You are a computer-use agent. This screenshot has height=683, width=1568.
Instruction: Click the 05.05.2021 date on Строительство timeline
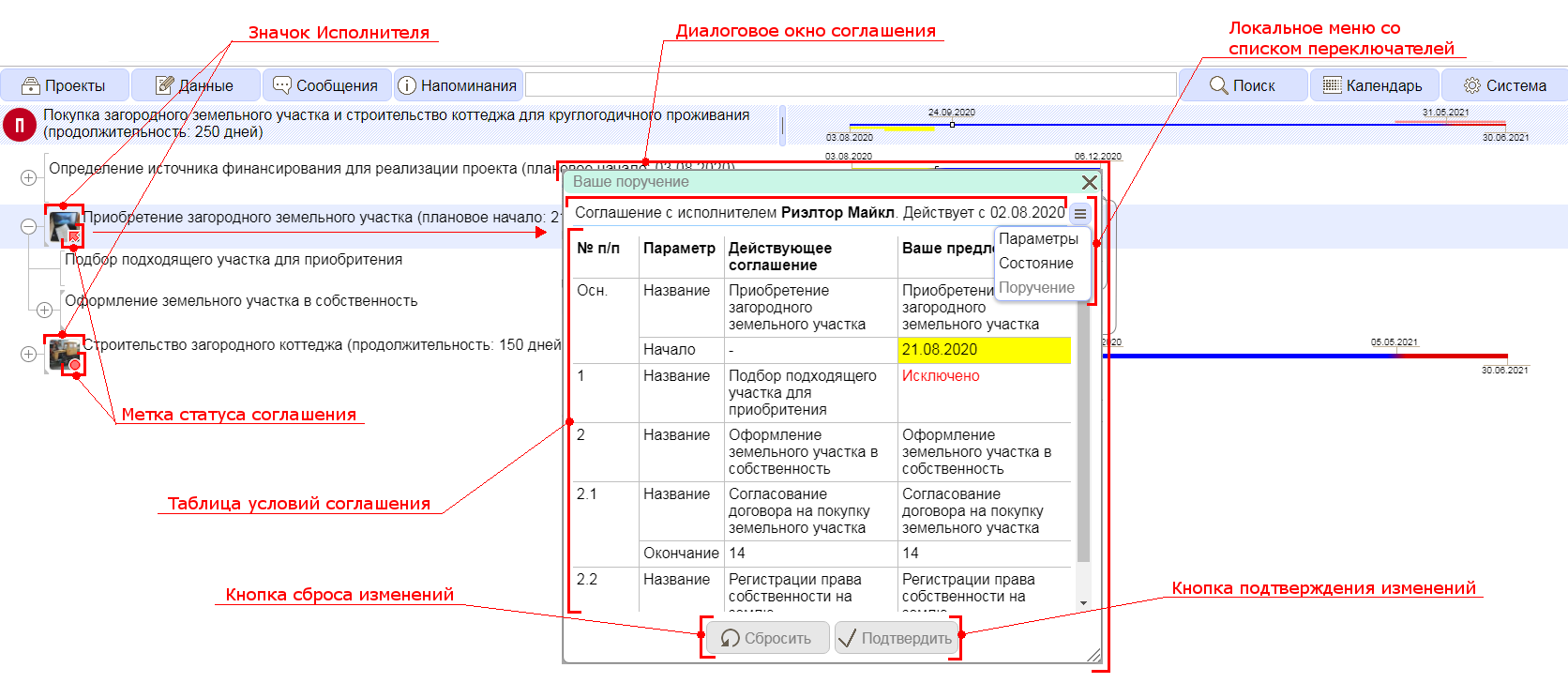click(x=1394, y=342)
